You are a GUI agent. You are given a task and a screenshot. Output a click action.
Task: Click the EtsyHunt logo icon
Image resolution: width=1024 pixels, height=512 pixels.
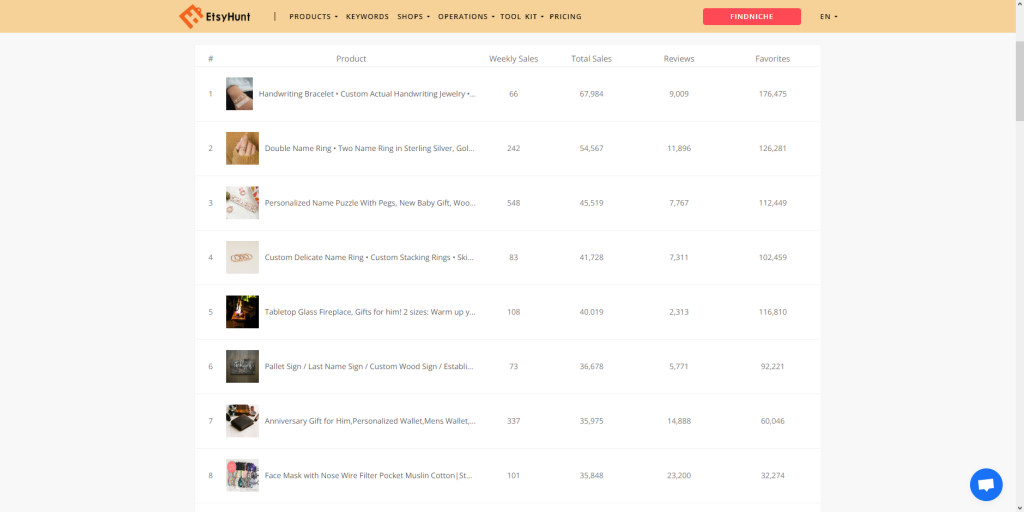click(x=191, y=17)
